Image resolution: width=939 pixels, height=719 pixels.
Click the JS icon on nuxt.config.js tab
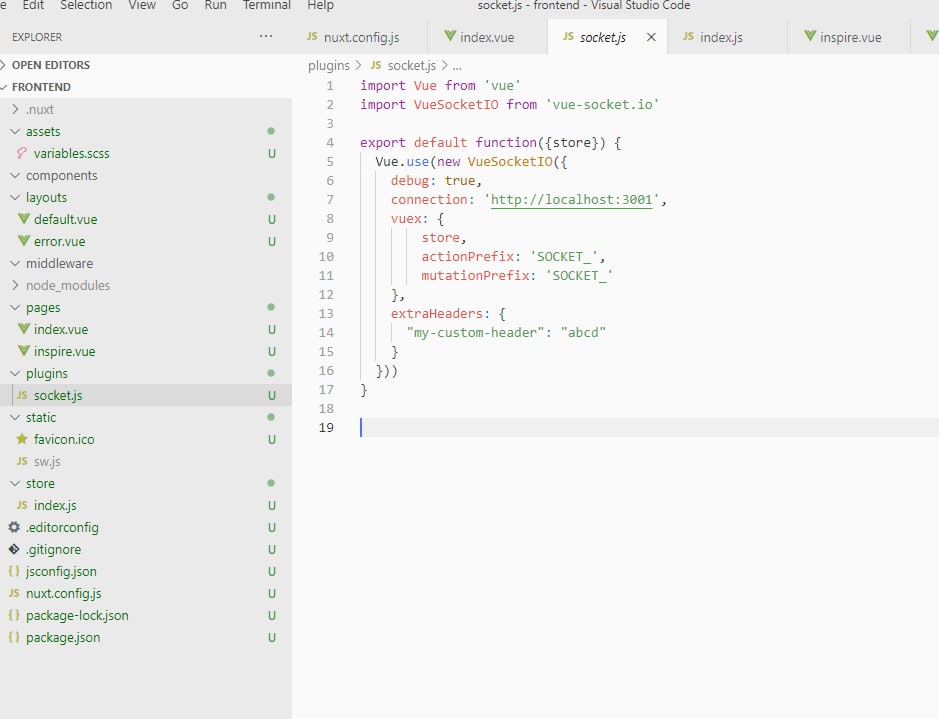(312, 37)
